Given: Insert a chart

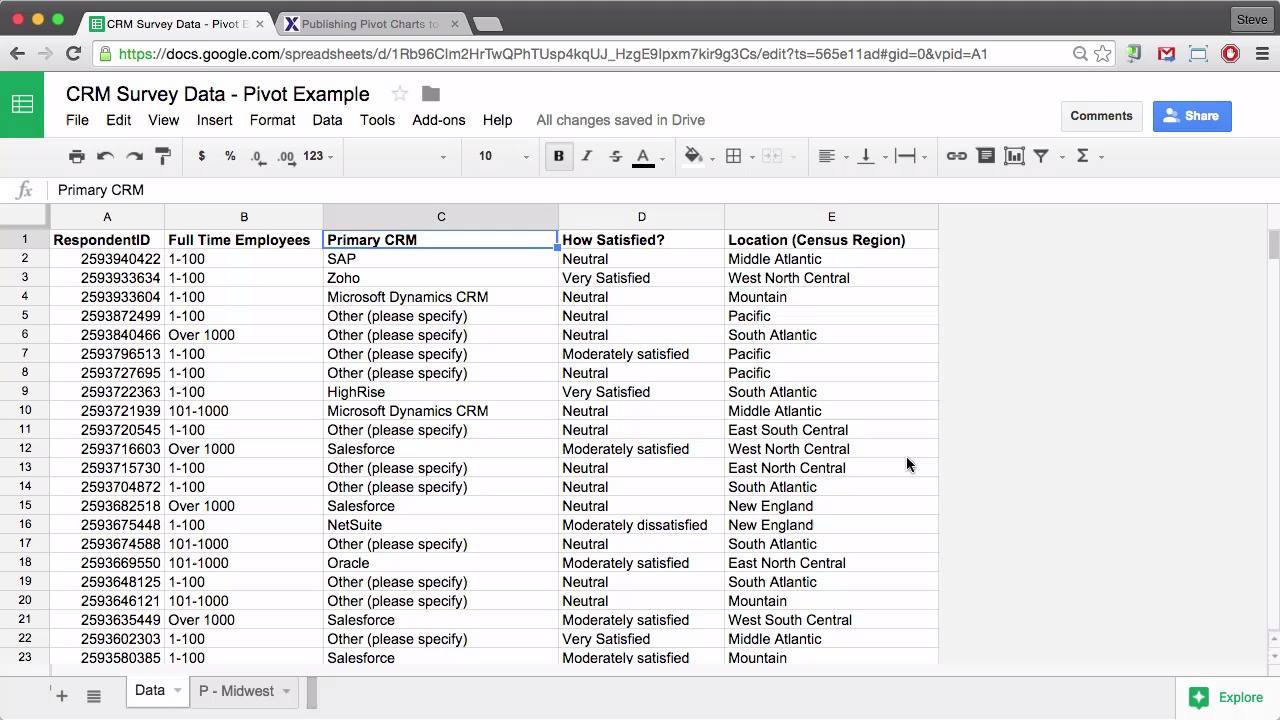Looking at the screenshot, I should point(1014,156).
